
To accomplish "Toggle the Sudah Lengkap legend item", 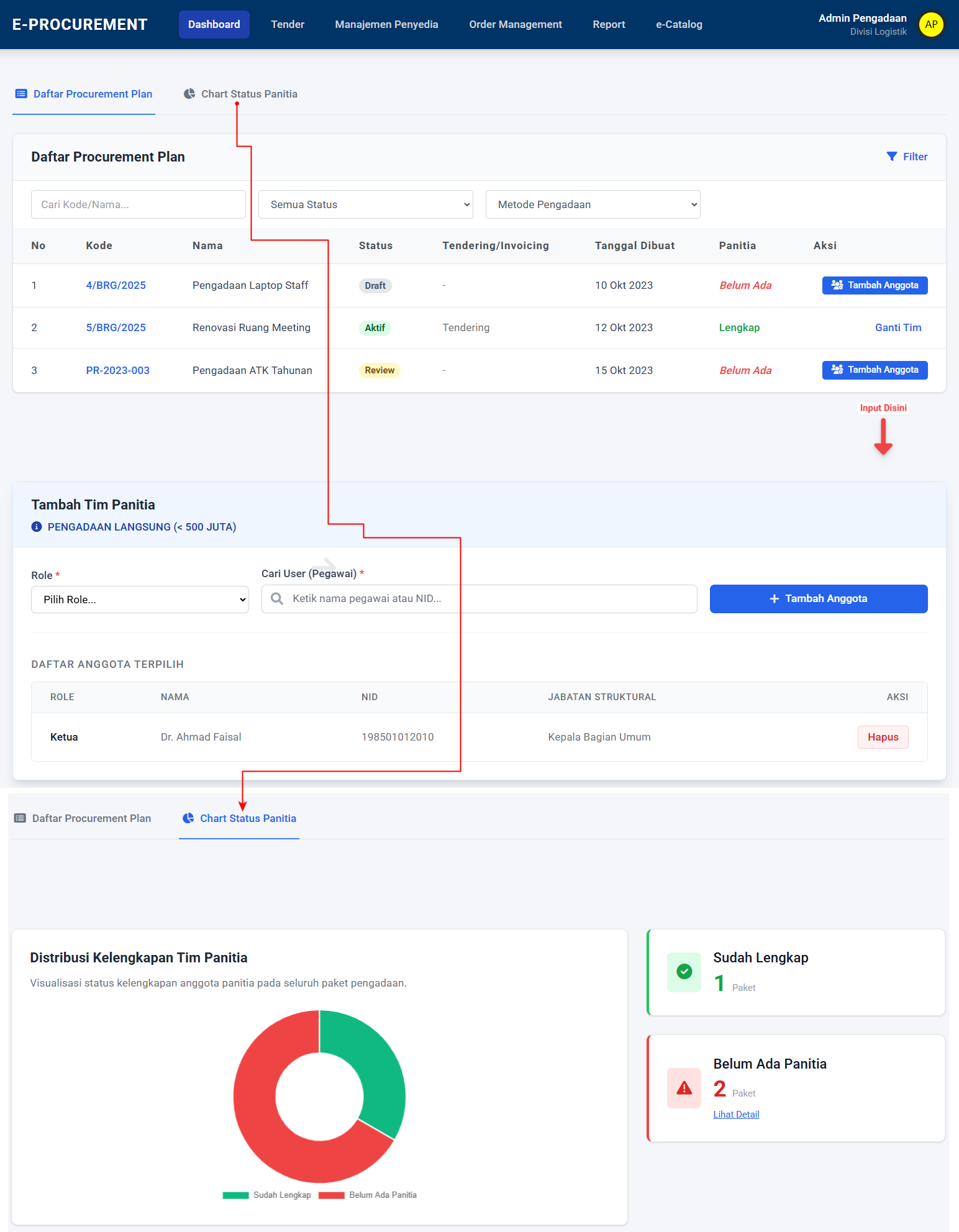I will [x=267, y=1195].
